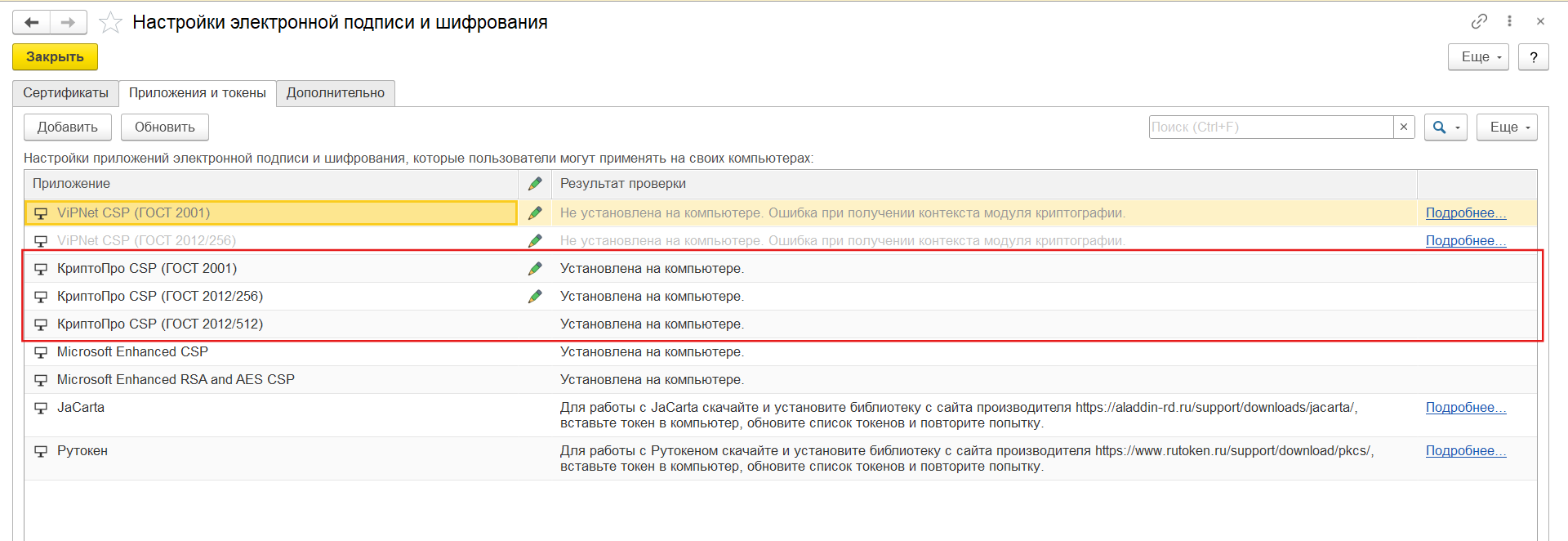This screenshot has height=541, width=1568.
Task: Open the search magnifier dropdown
Action: coord(1445,127)
